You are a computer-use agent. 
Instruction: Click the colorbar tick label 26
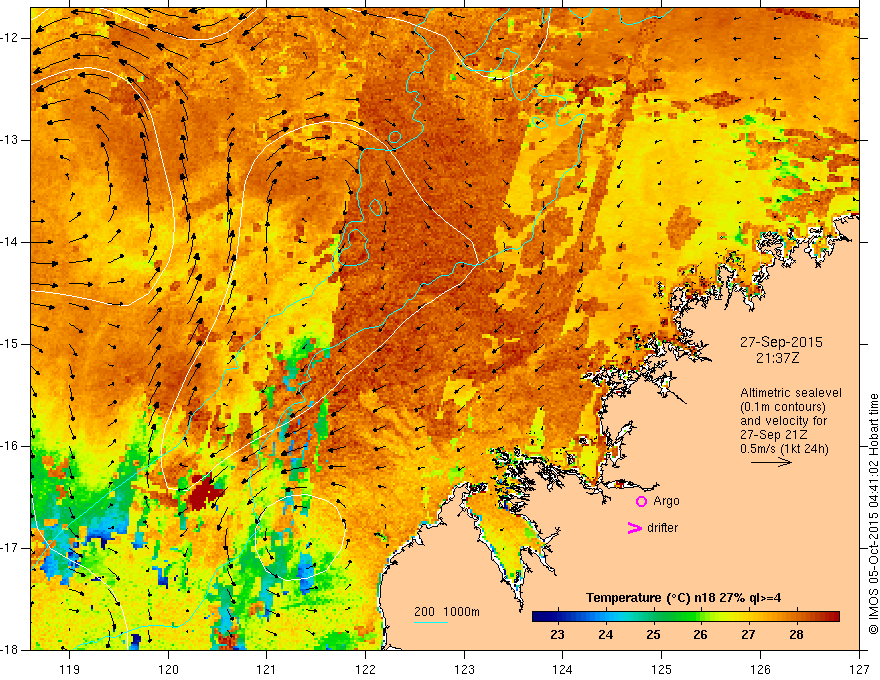(700, 635)
